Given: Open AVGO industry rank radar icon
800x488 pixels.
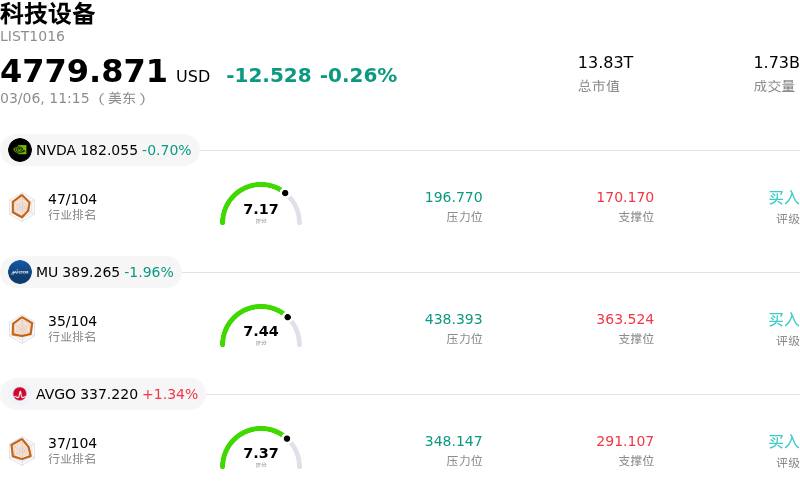Looking at the screenshot, I should (21, 450).
